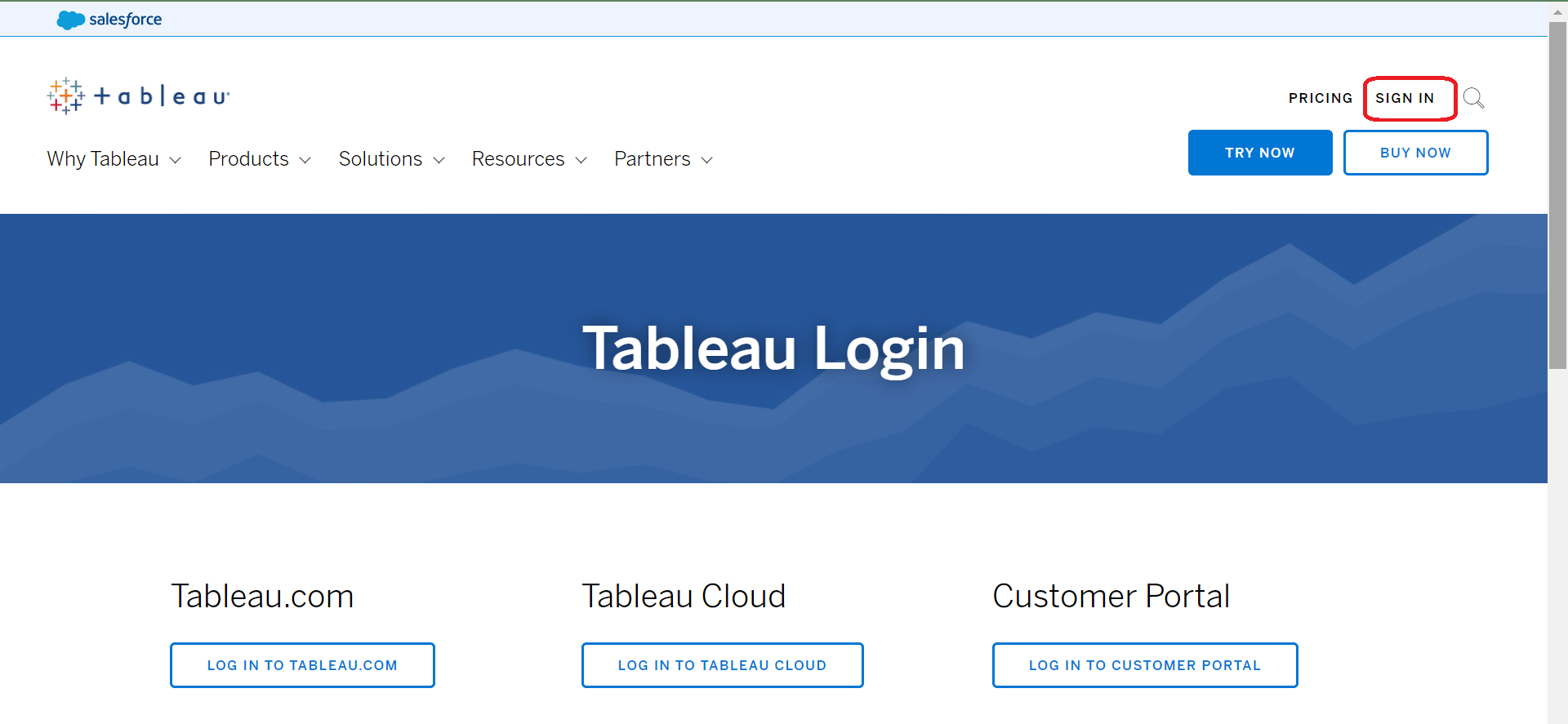Click Log In to Tableau Cloud button
The image size is (1568, 724).
[722, 665]
